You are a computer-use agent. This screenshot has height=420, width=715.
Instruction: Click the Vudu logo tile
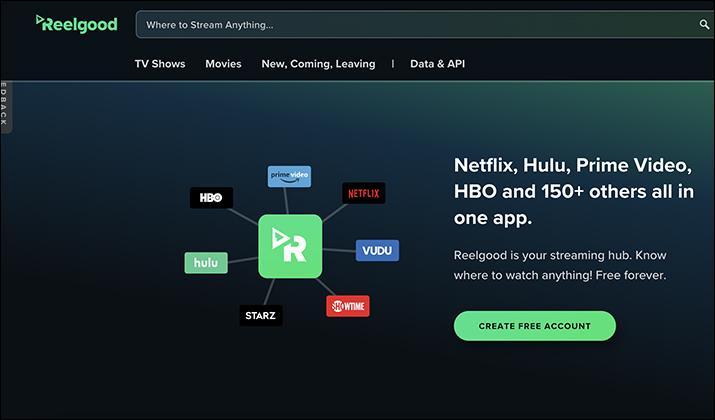coord(377,250)
